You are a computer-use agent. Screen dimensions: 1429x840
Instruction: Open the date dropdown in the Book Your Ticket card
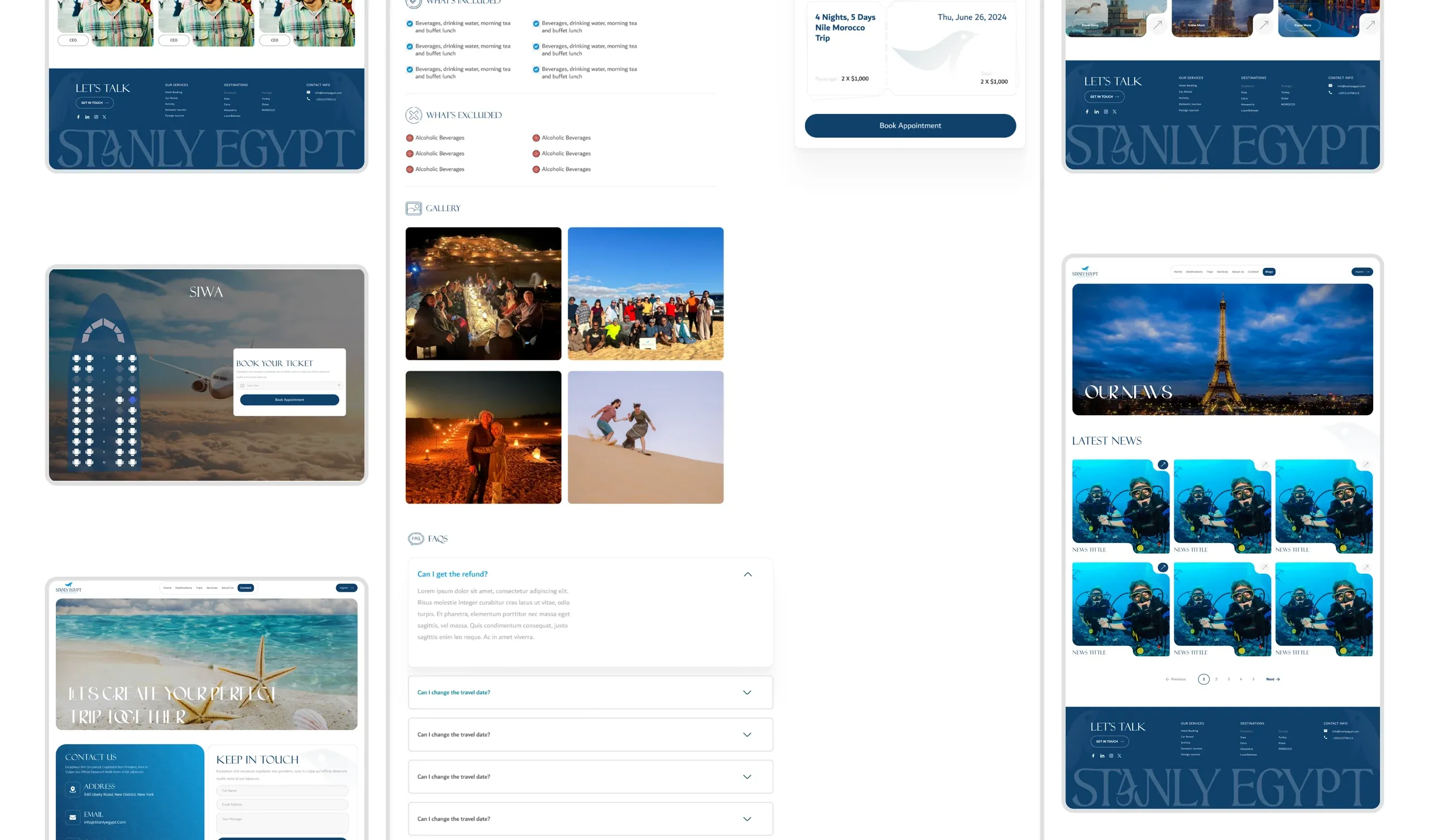pos(289,385)
